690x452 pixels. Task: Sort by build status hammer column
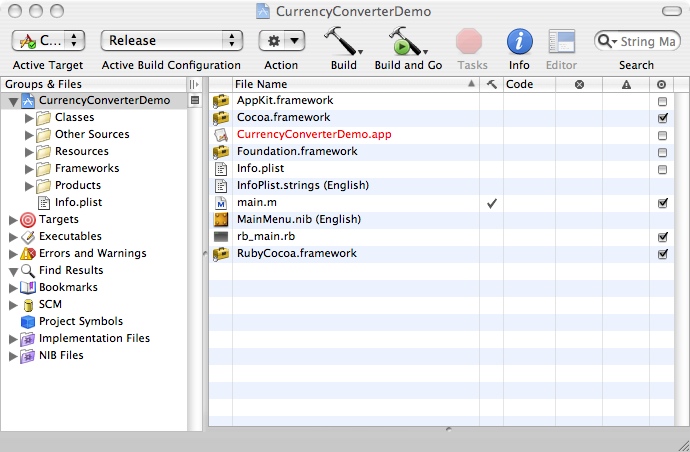pyautogui.click(x=492, y=84)
